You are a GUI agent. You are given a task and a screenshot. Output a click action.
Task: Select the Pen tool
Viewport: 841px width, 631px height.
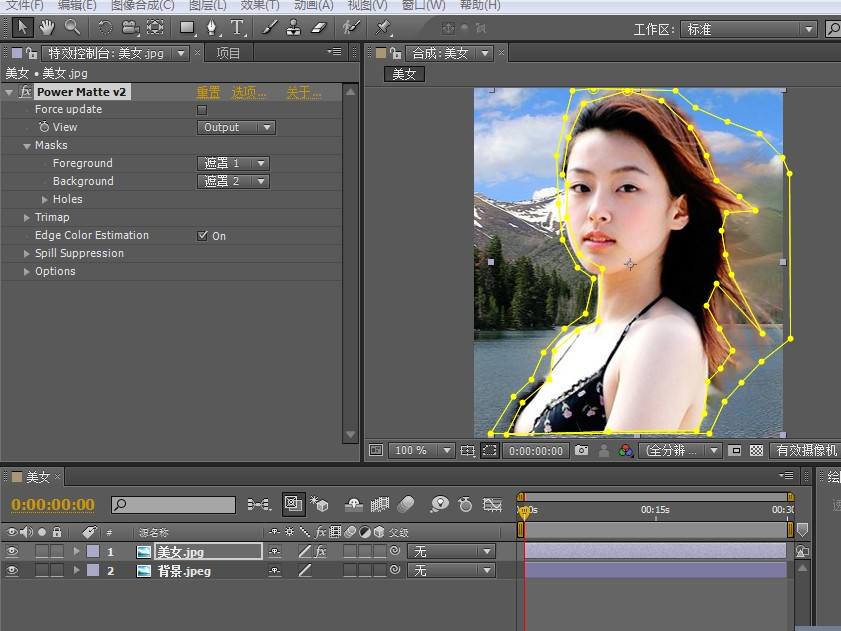(212, 27)
